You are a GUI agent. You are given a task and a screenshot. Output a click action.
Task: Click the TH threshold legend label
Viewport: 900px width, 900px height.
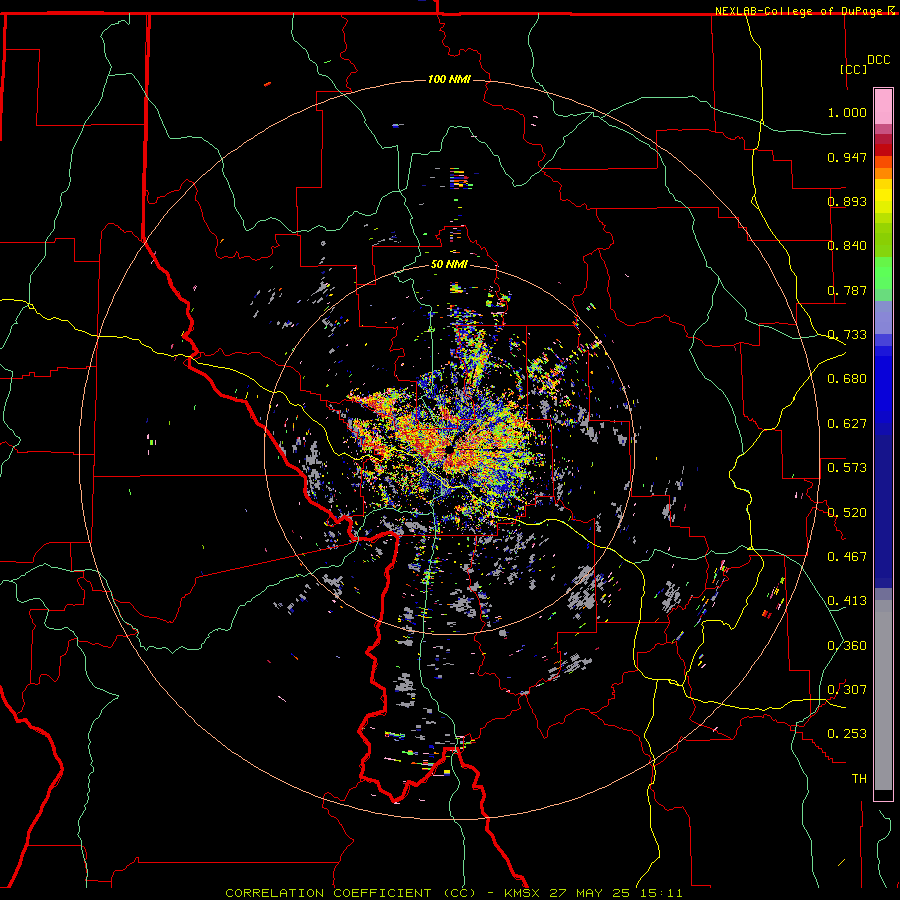859,779
